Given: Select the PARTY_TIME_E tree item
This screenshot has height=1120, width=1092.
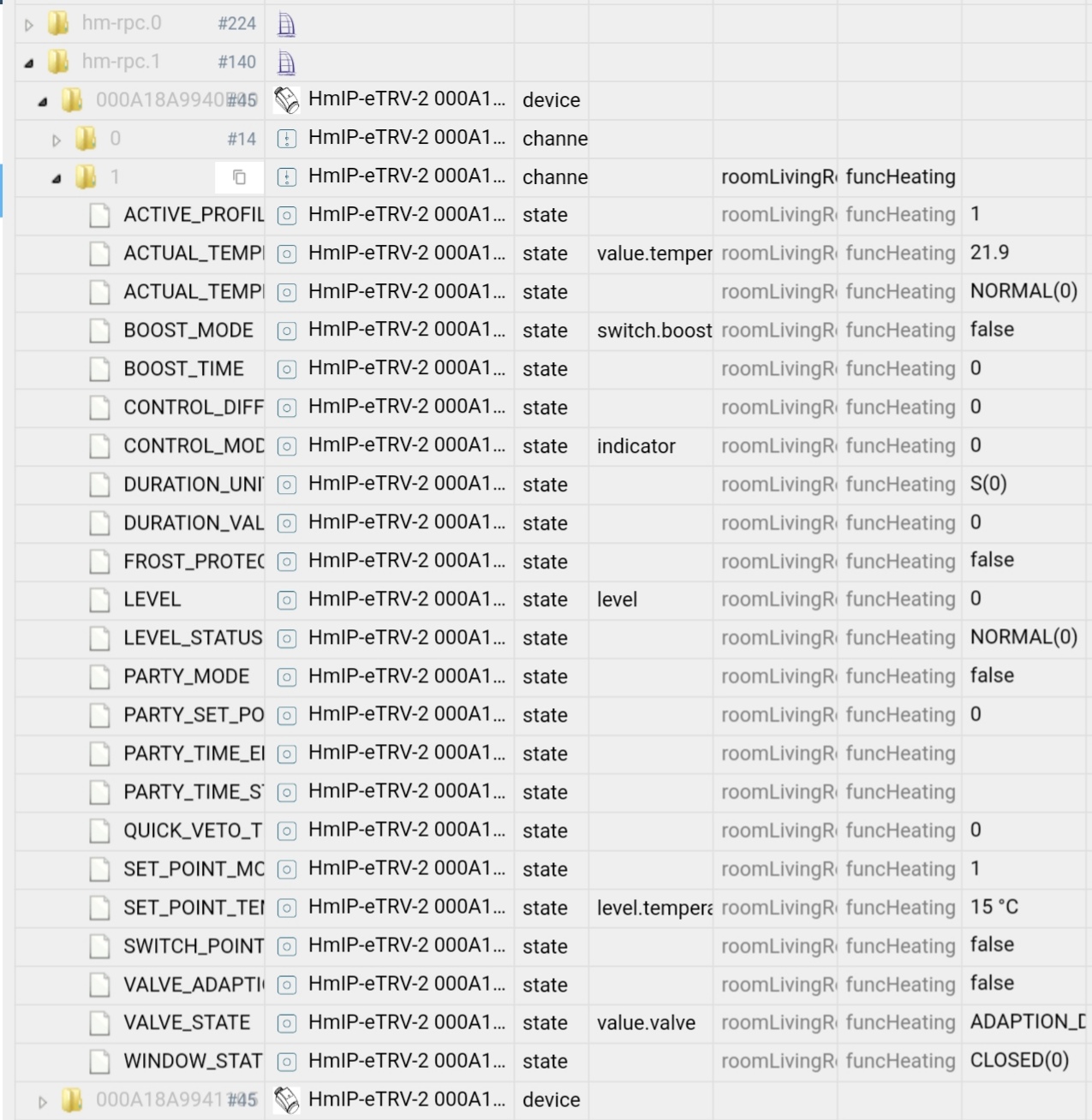Looking at the screenshot, I should [194, 754].
